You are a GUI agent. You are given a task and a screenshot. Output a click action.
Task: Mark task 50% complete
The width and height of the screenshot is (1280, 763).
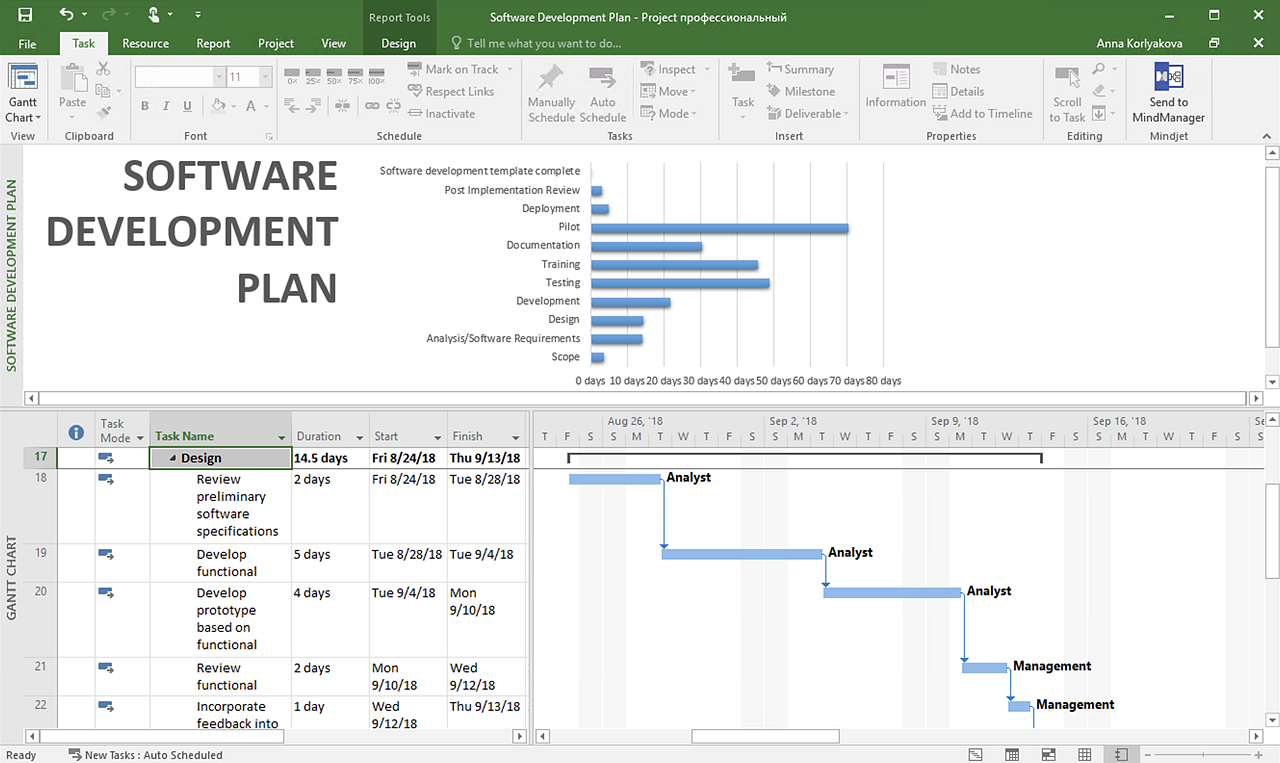pos(336,76)
